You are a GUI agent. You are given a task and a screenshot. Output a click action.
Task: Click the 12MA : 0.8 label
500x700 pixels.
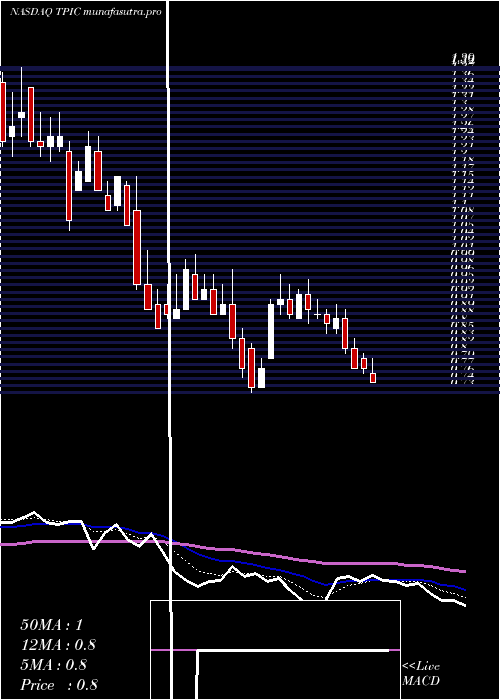58,645
